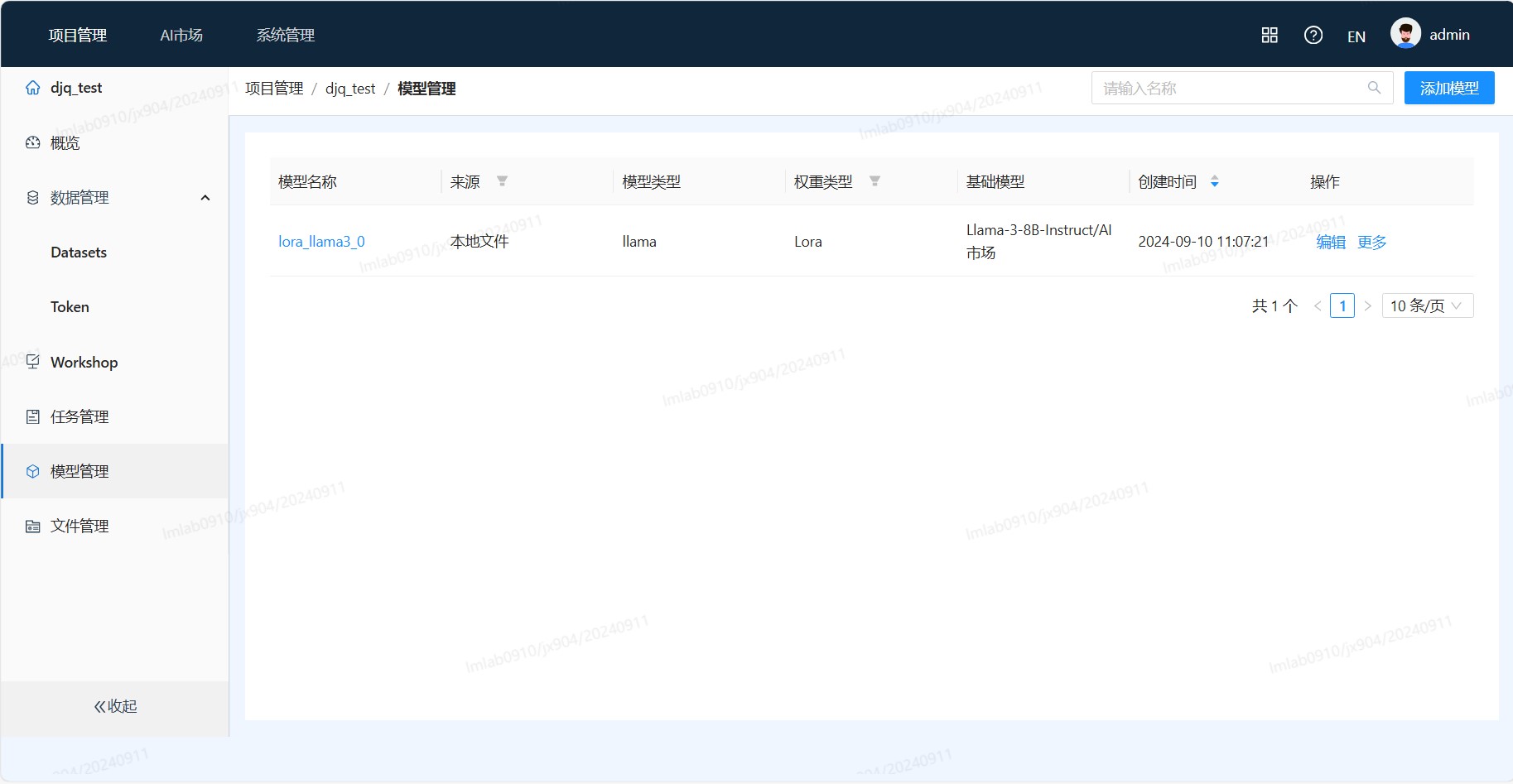Viewport: 1513px width, 784px height.
Task: Click the search magnifier icon
Action: (1374, 88)
